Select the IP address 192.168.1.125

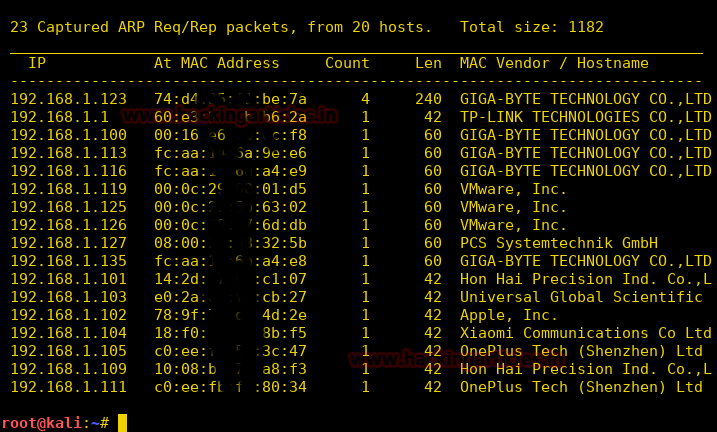click(69, 207)
